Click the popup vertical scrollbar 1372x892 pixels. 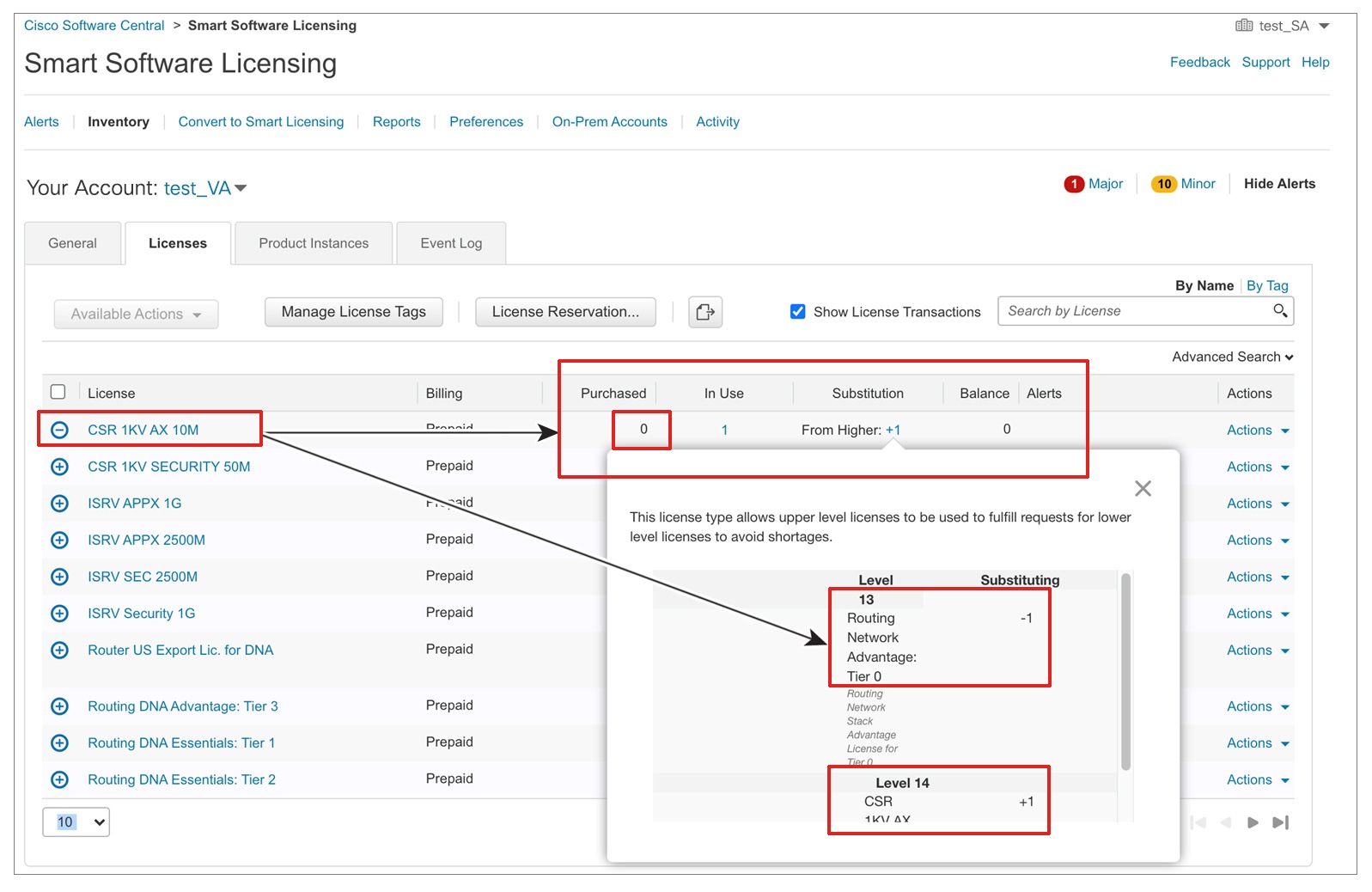coord(1125,671)
